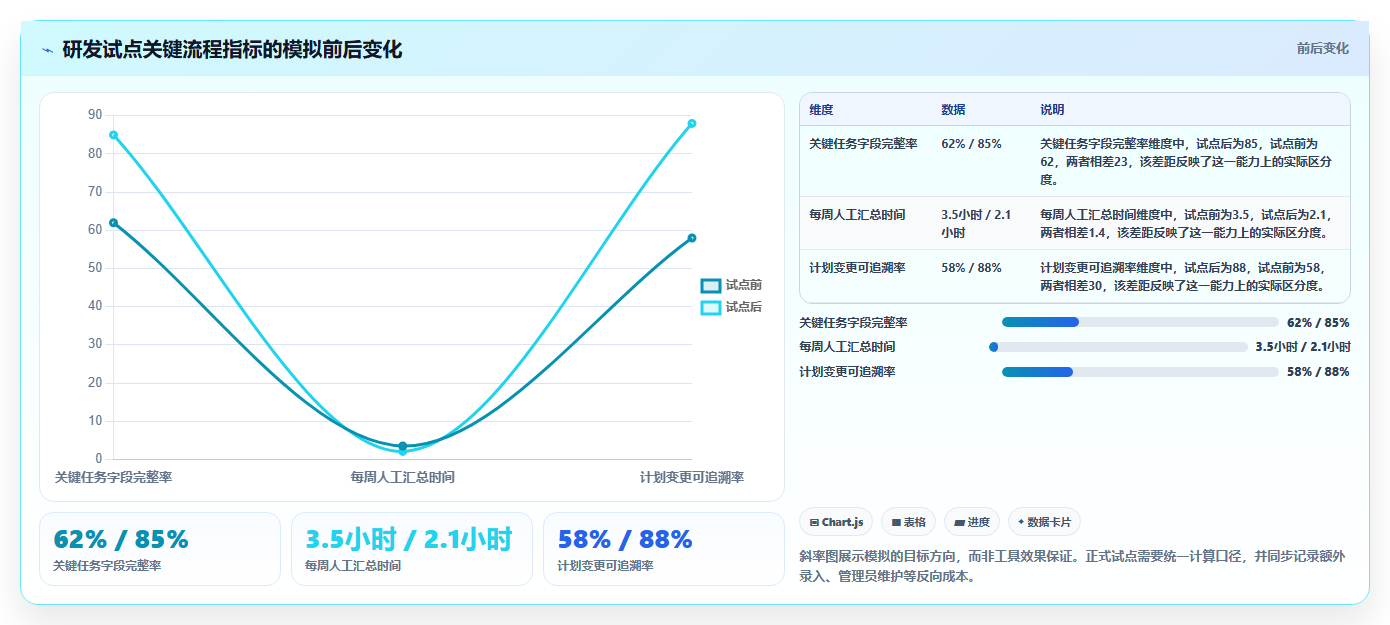Viewport: 1390px width, 625px height.
Task: Click the progress value 58% / 88%
Action: (1318, 372)
